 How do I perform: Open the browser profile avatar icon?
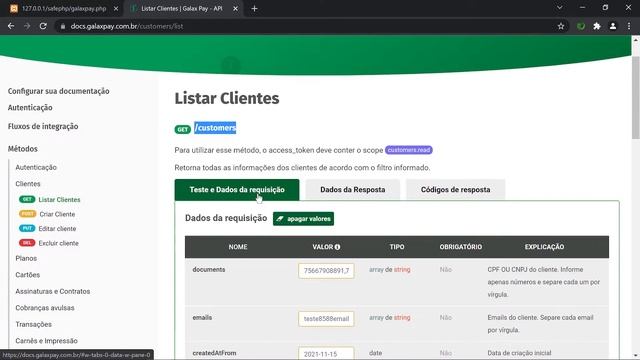[x=613, y=26]
